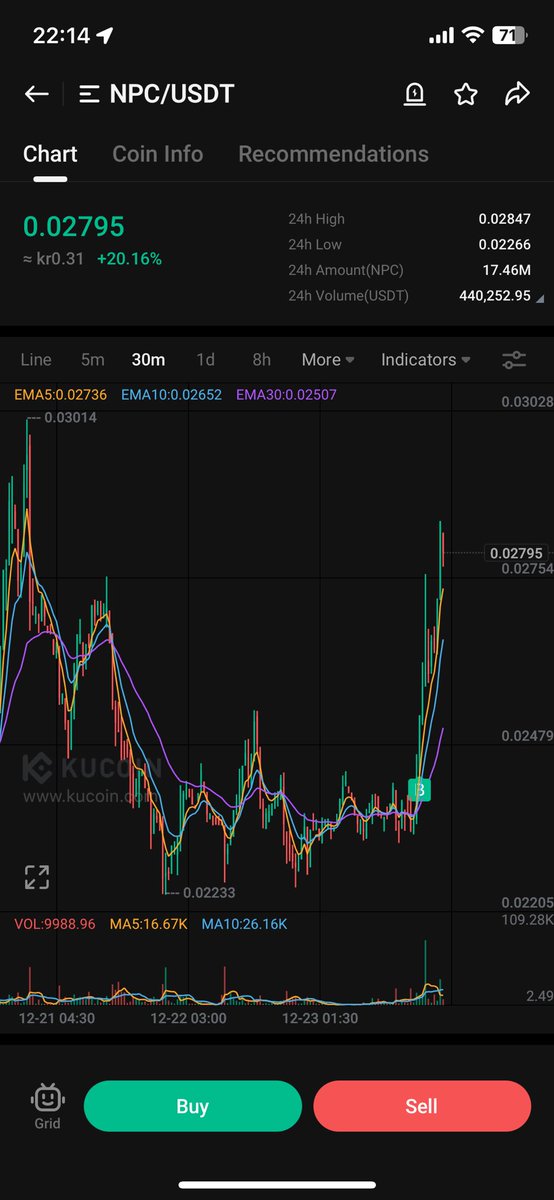Tap the 24h High value 0.02847
Viewport: 554px width, 1200px height.
pos(504,219)
